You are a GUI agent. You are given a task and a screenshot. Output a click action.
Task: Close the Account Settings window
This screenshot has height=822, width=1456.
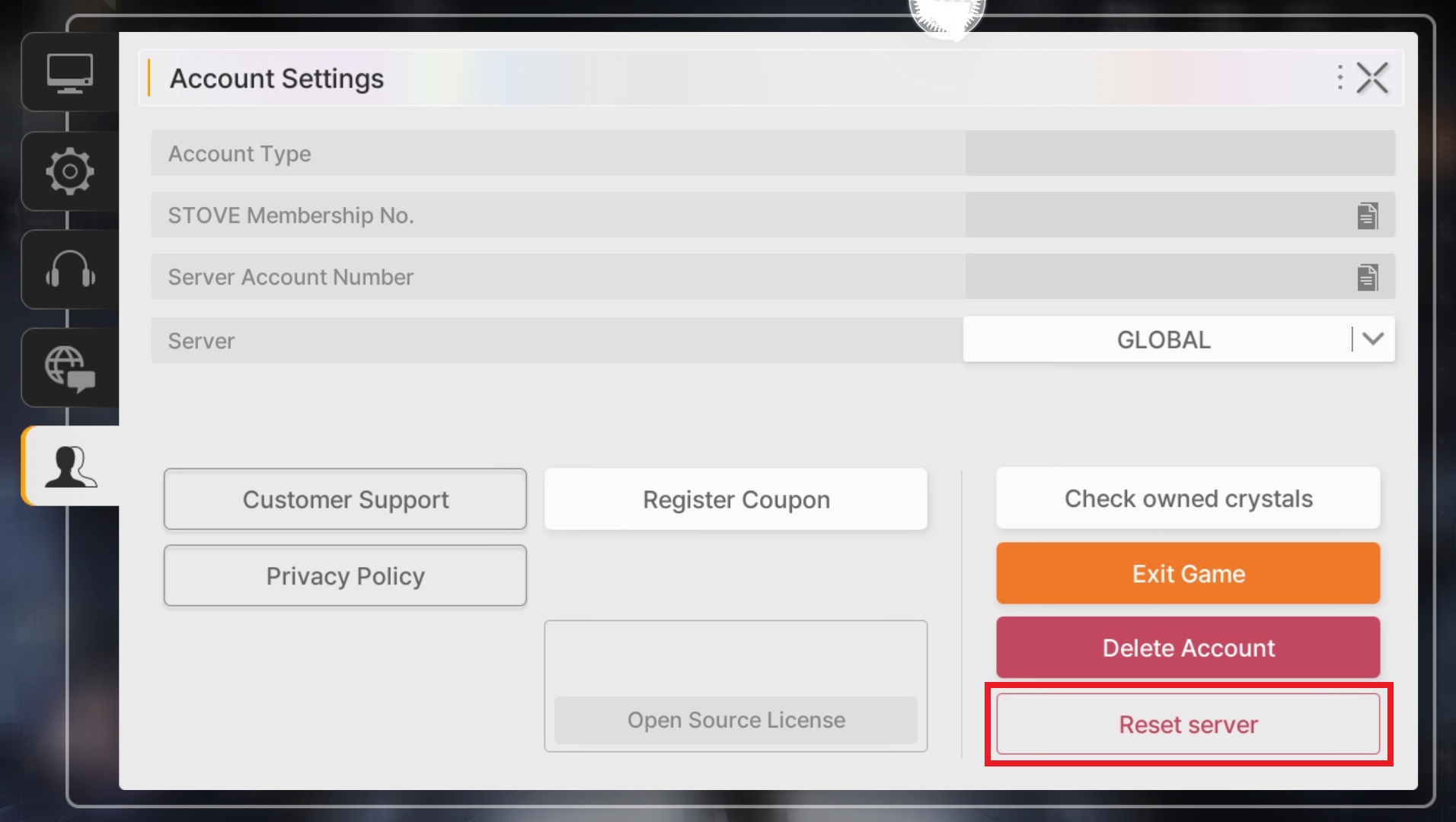1372,78
